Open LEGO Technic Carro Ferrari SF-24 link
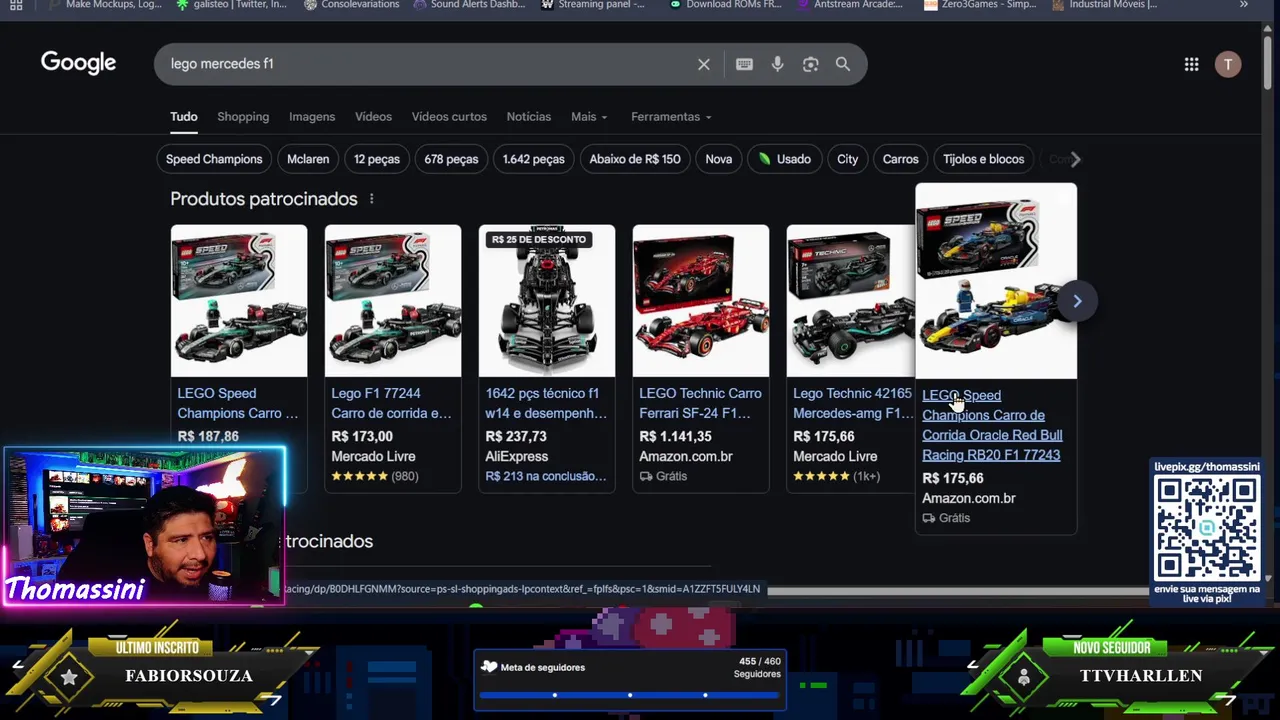The image size is (1280, 720). pos(700,403)
